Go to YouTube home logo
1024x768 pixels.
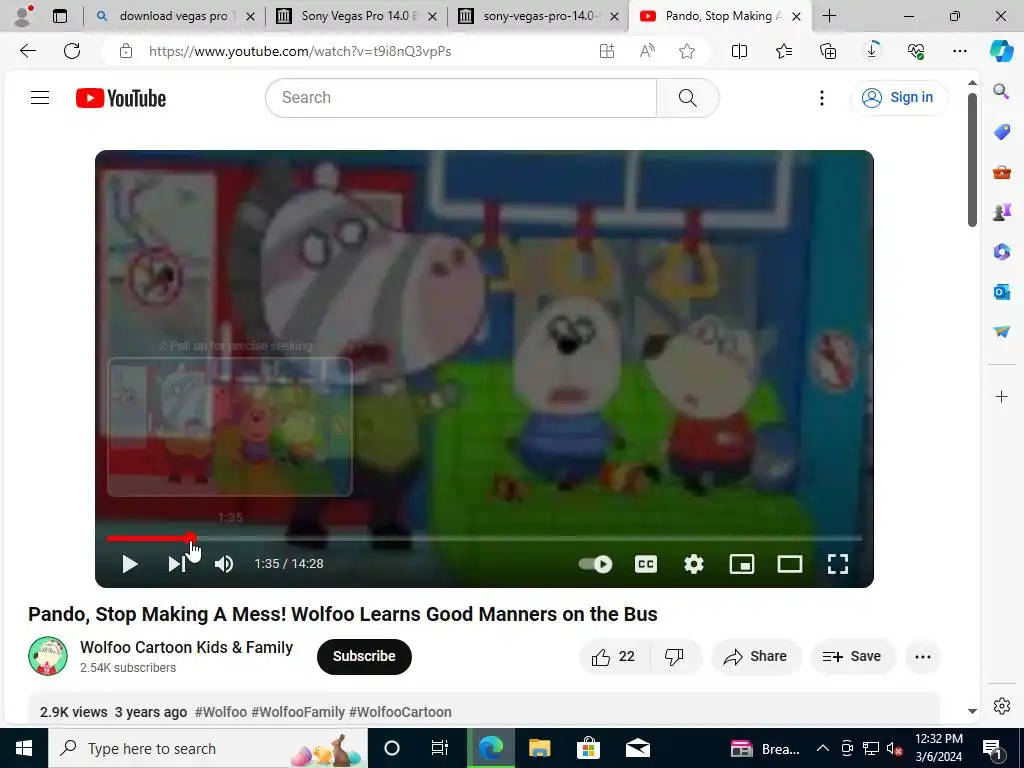pos(121,98)
